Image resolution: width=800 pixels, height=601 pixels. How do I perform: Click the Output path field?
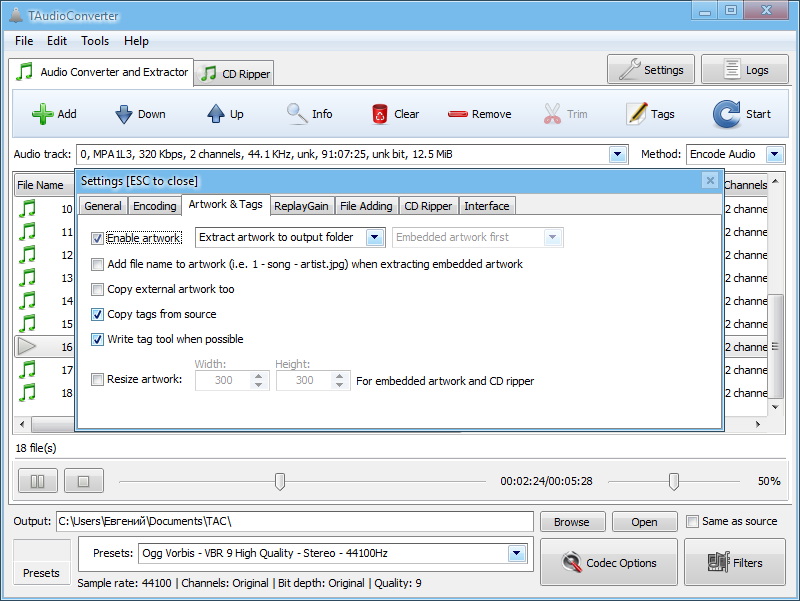tap(294, 521)
